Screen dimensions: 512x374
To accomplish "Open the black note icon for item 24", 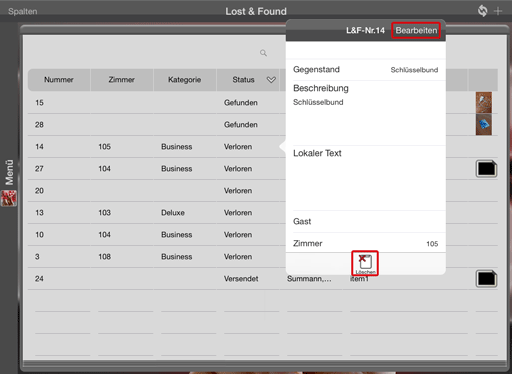I will [486, 279].
